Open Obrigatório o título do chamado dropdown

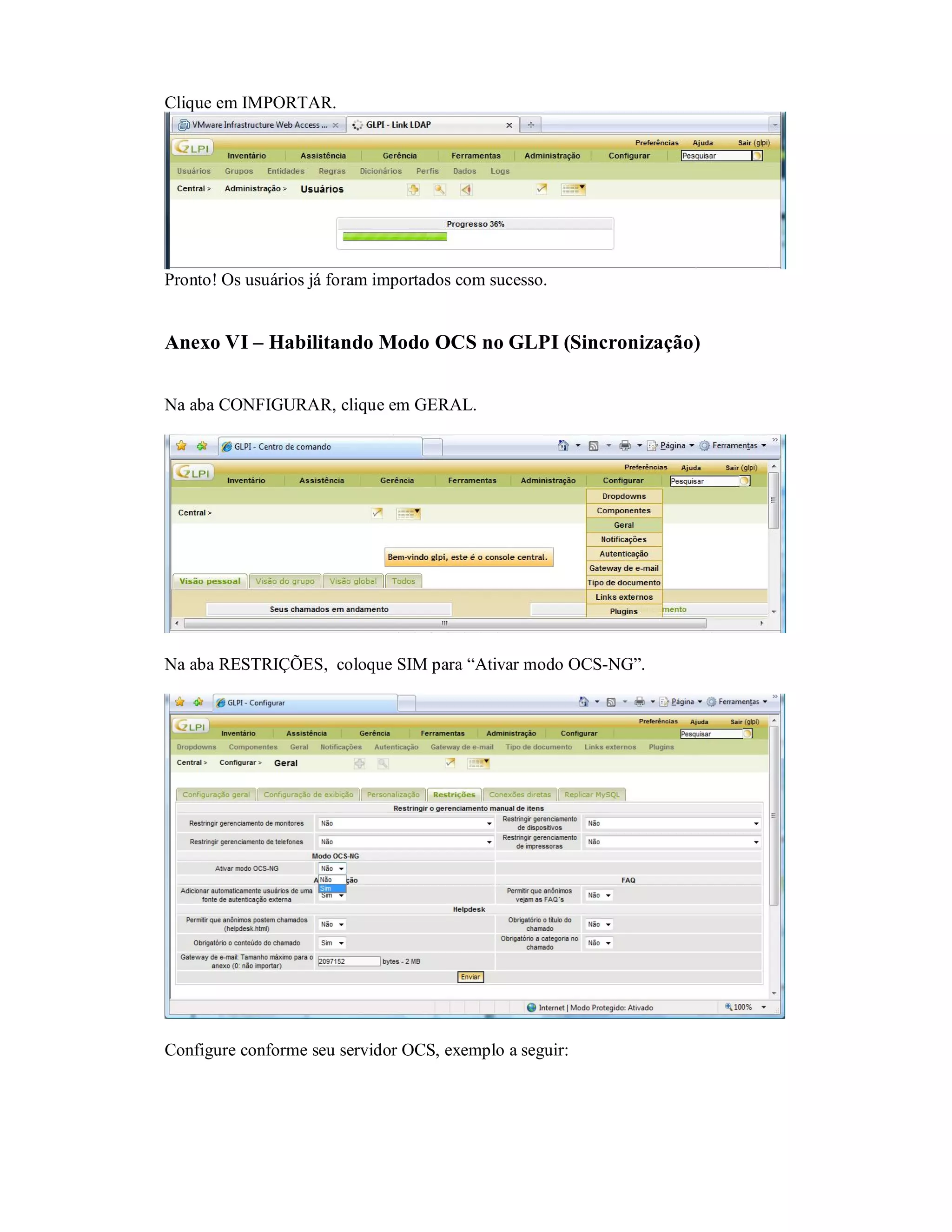(x=599, y=924)
